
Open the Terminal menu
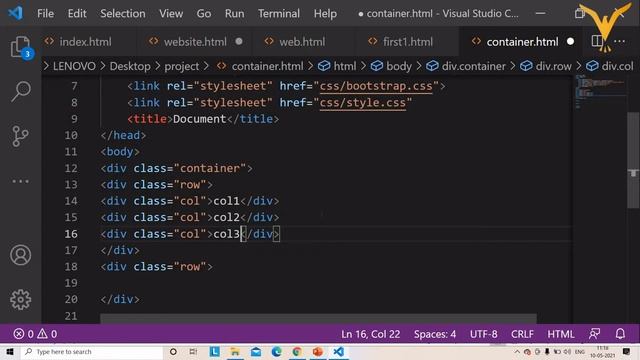(x=279, y=13)
